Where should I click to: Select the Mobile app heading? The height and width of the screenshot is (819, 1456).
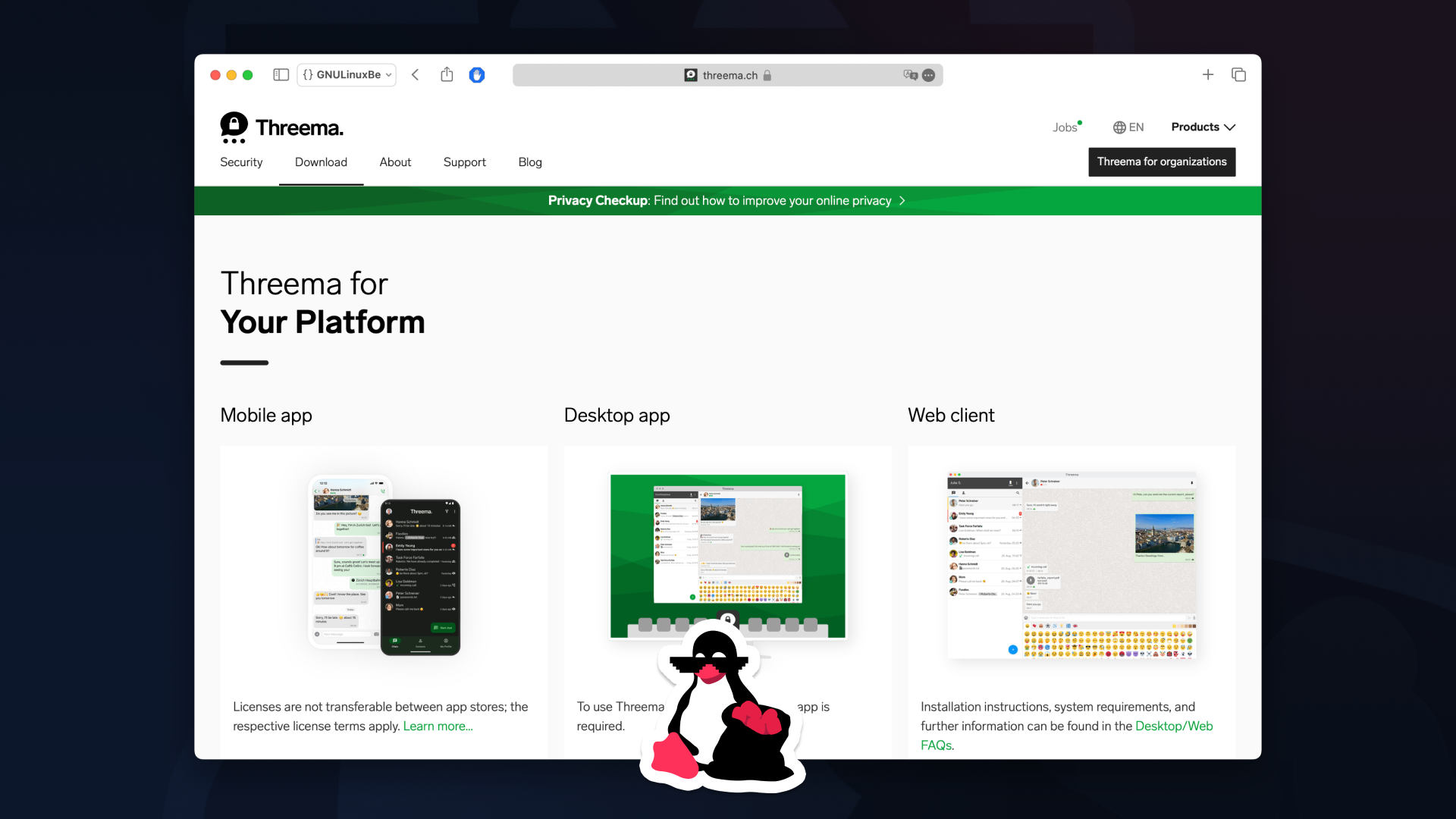click(x=266, y=416)
